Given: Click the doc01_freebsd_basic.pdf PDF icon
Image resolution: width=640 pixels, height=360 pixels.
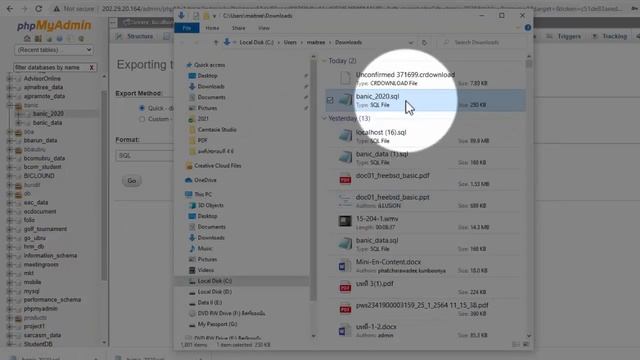Looking at the screenshot, I should click(345, 179).
